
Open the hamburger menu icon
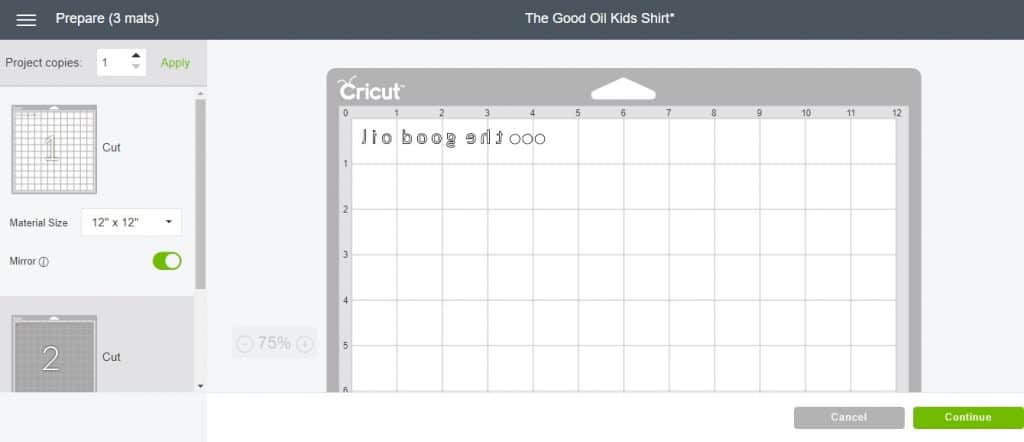pyautogui.click(x=26, y=20)
